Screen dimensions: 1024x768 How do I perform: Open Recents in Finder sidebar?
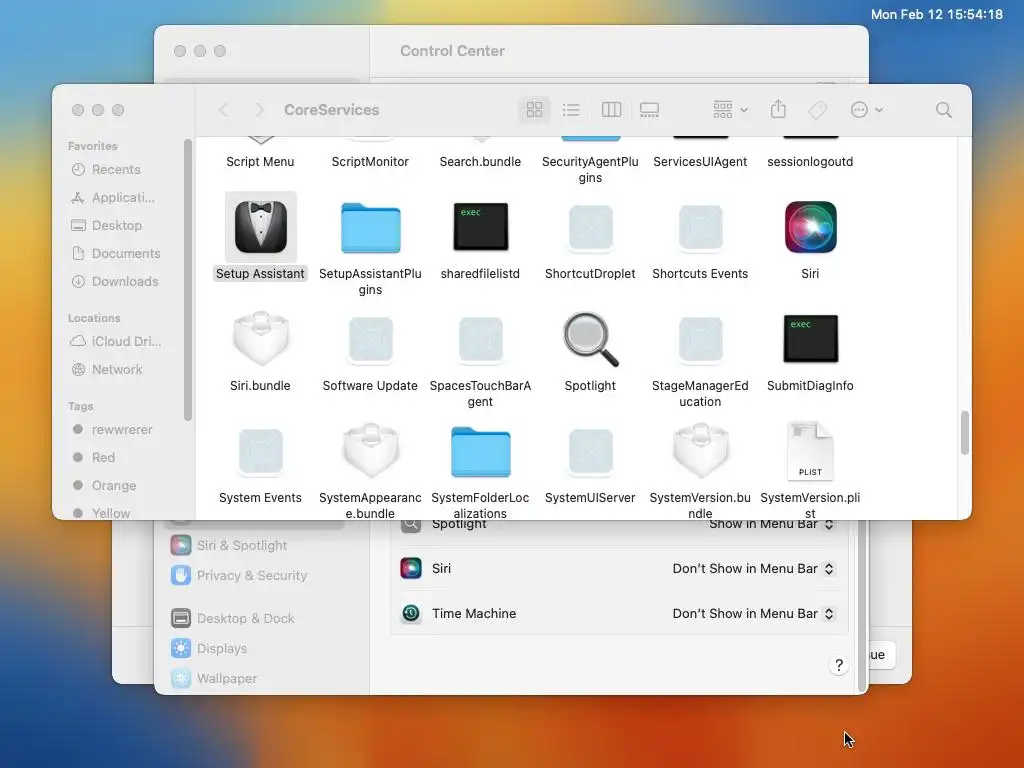[115, 170]
